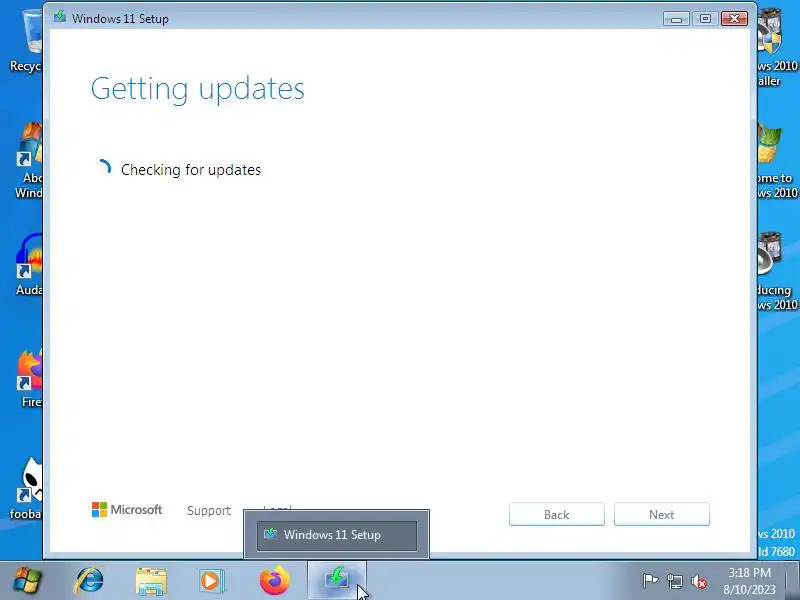Click the Next button in Setup
Screen dimensions: 800x600
[x=662, y=514]
